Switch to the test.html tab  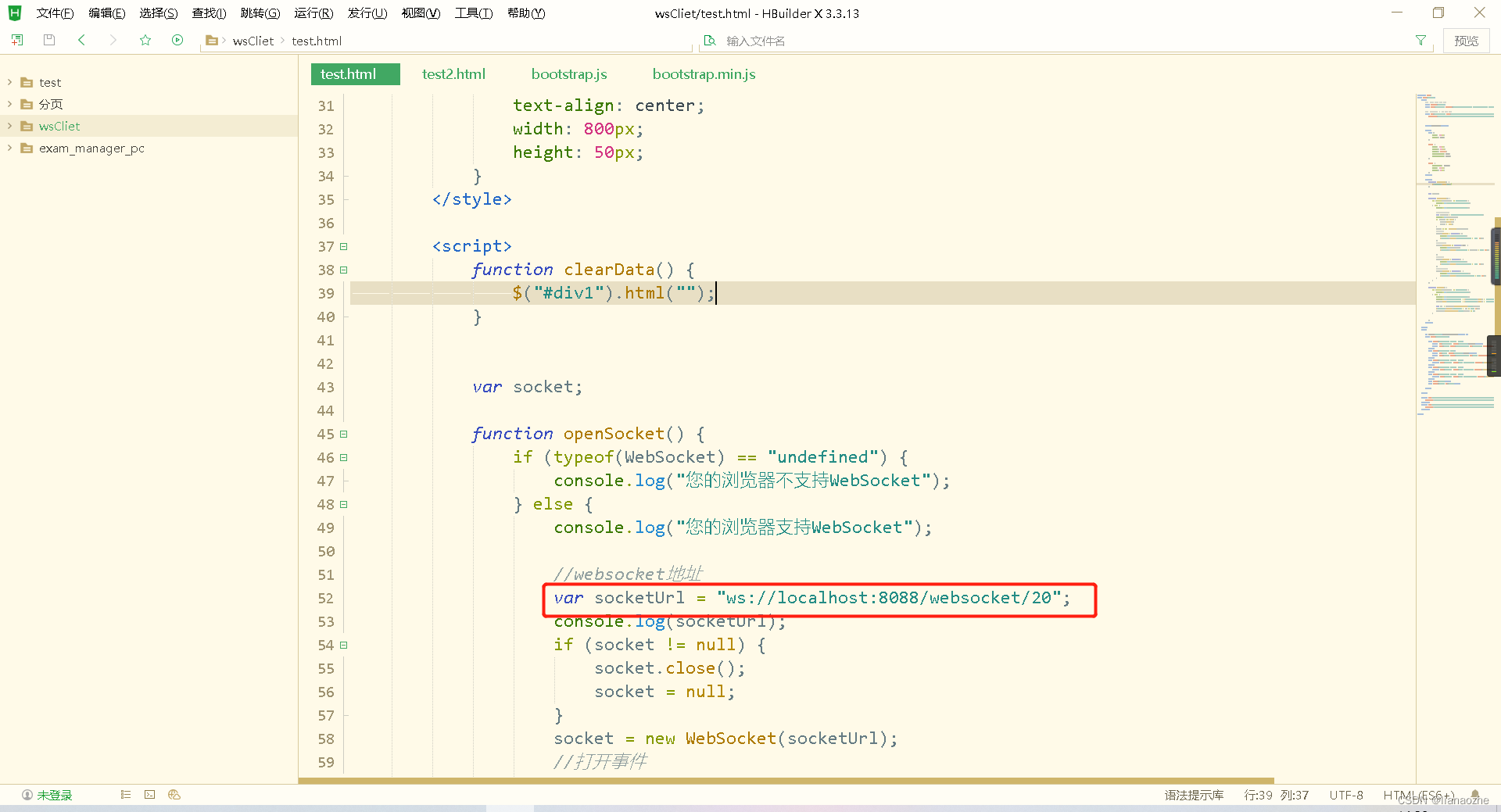click(x=356, y=74)
